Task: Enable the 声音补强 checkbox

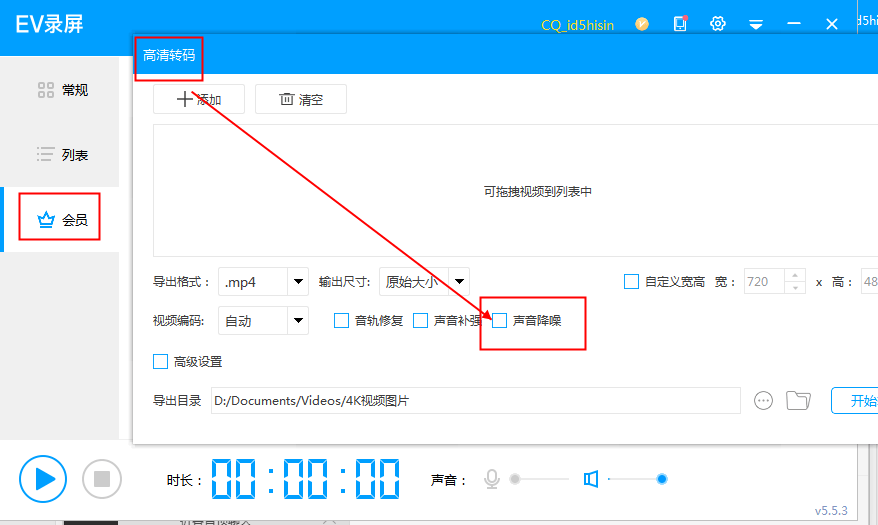Action: [420, 321]
